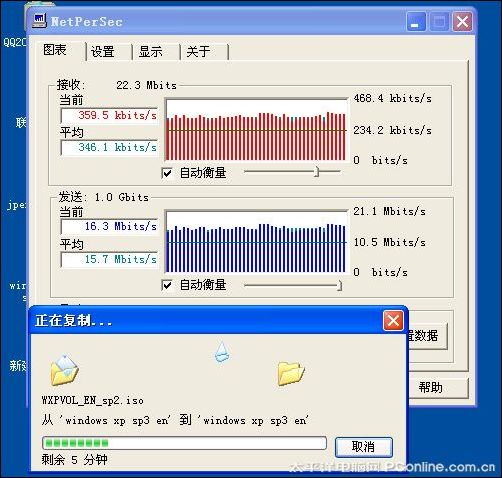The height and width of the screenshot is (478, 502).
Task: Click the disabled maximize button of NetPerSec
Action: click(x=439, y=22)
